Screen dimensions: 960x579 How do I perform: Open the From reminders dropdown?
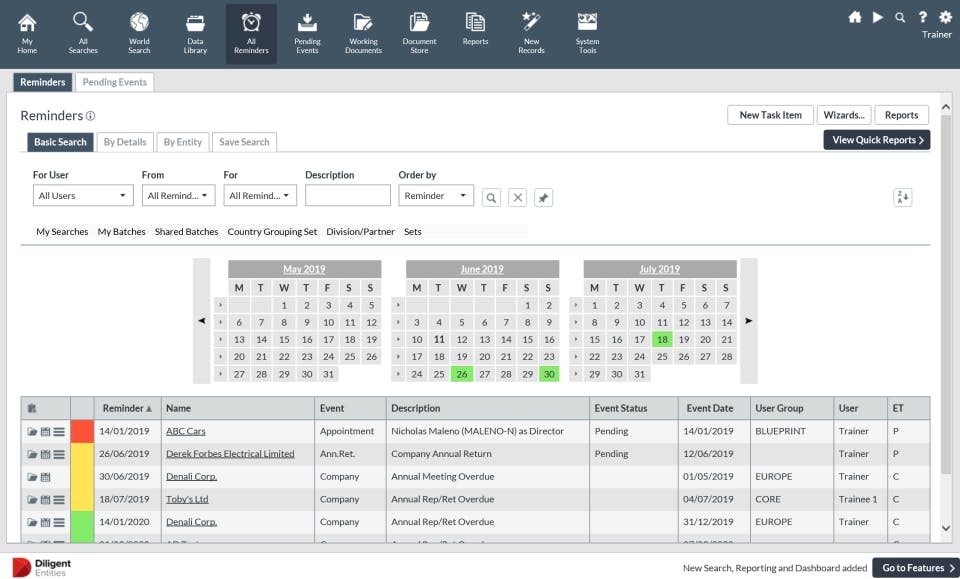pyautogui.click(x=178, y=196)
